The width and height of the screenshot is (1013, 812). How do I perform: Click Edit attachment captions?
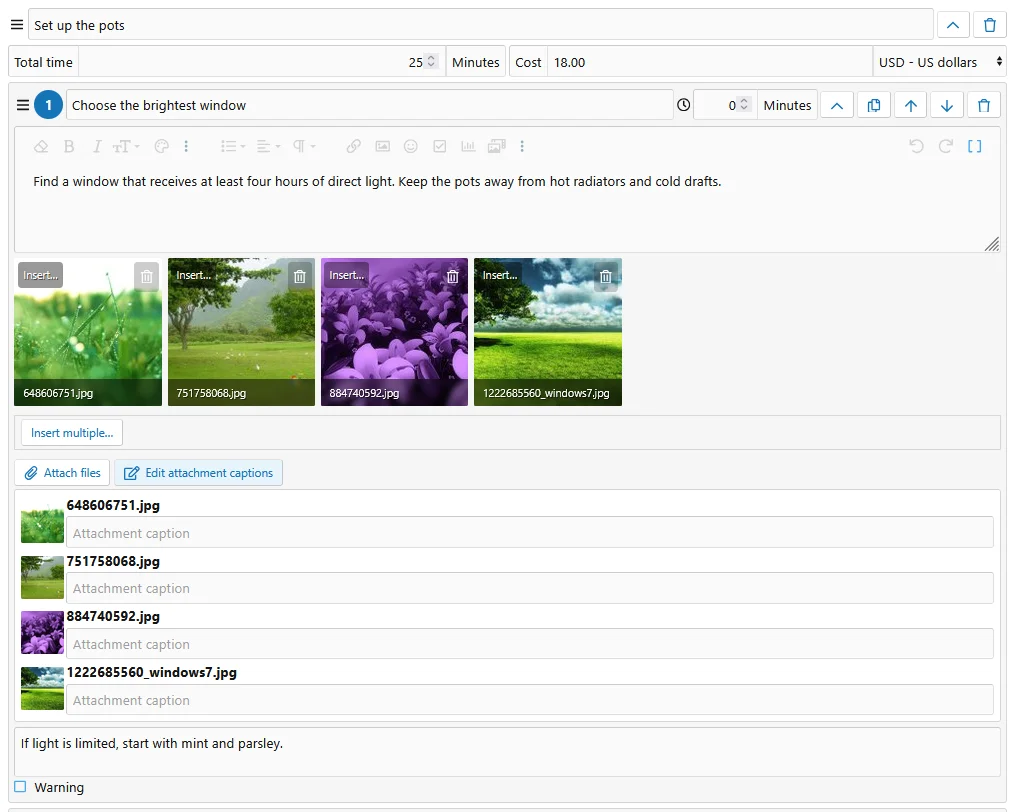tap(198, 473)
